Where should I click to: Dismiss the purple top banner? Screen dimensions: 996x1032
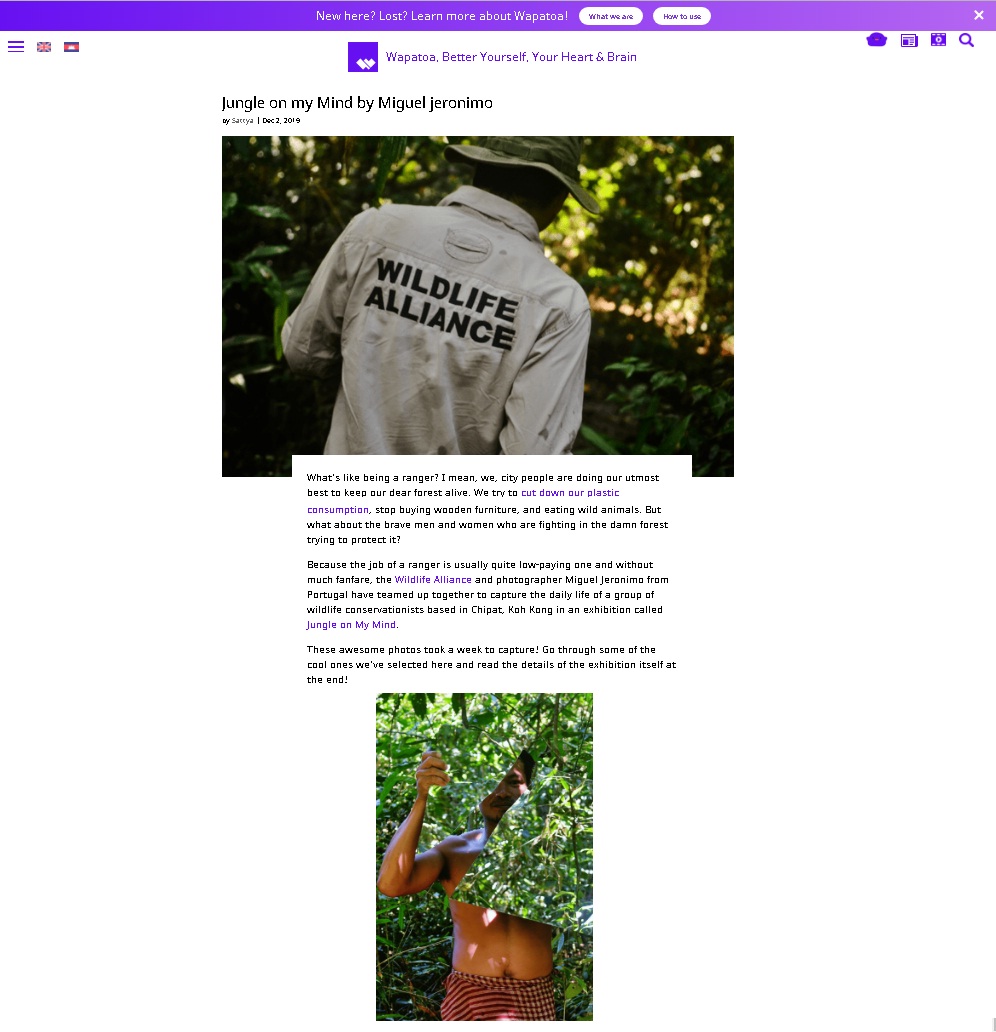979,15
